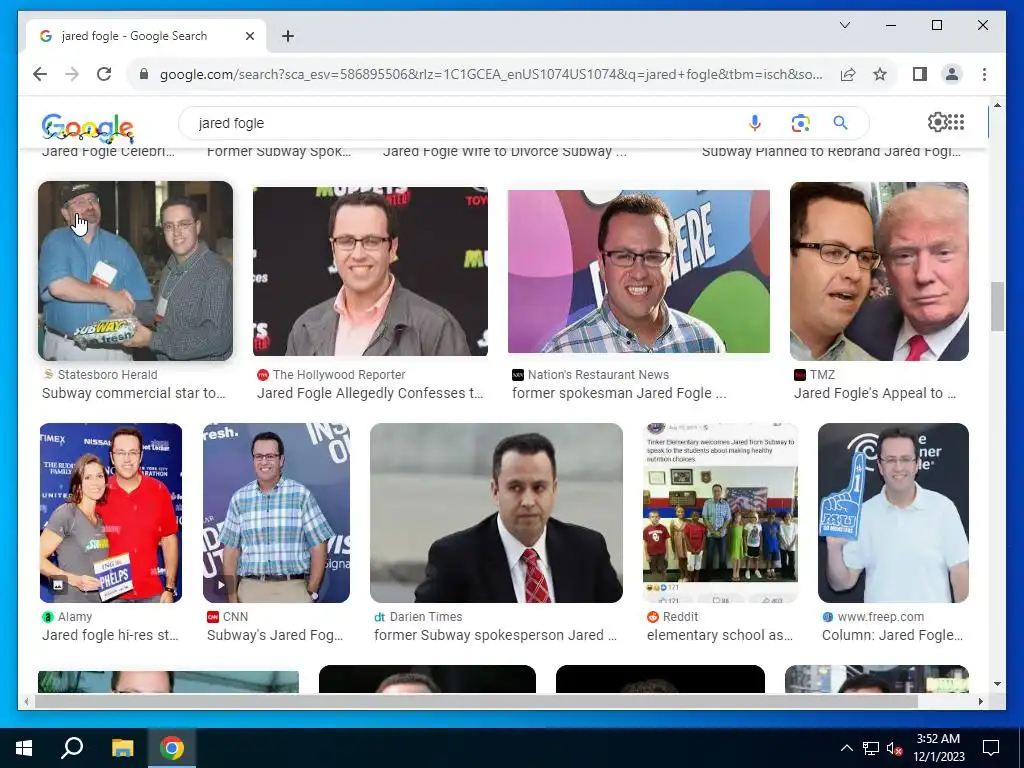Open the tab search chevron in title bar
The width and height of the screenshot is (1024, 768).
tap(844, 25)
